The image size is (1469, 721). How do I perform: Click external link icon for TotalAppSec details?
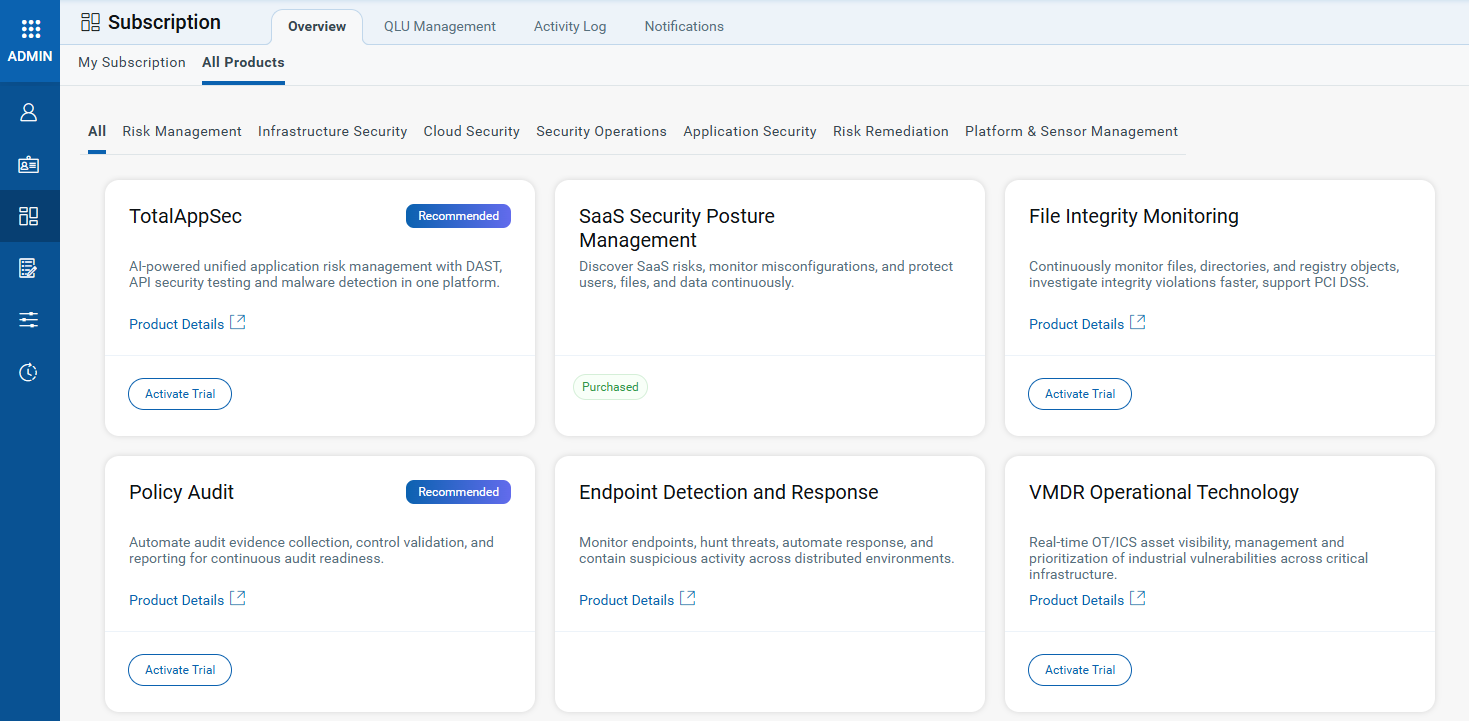coord(238,322)
